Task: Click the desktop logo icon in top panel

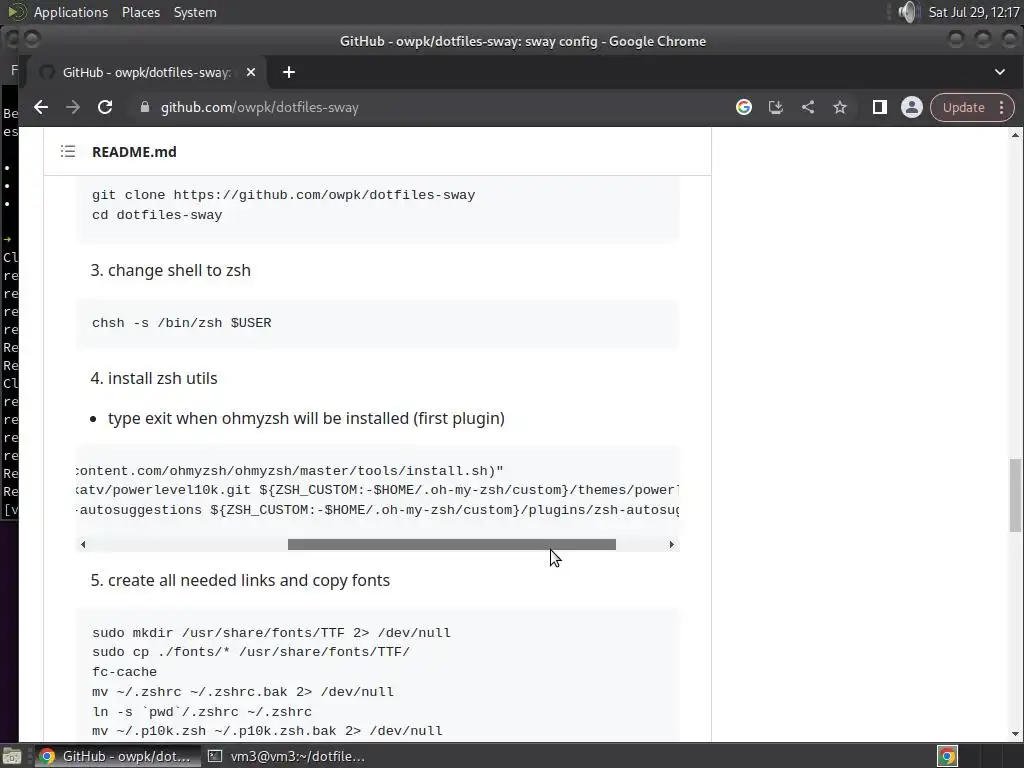Action: [x=16, y=12]
